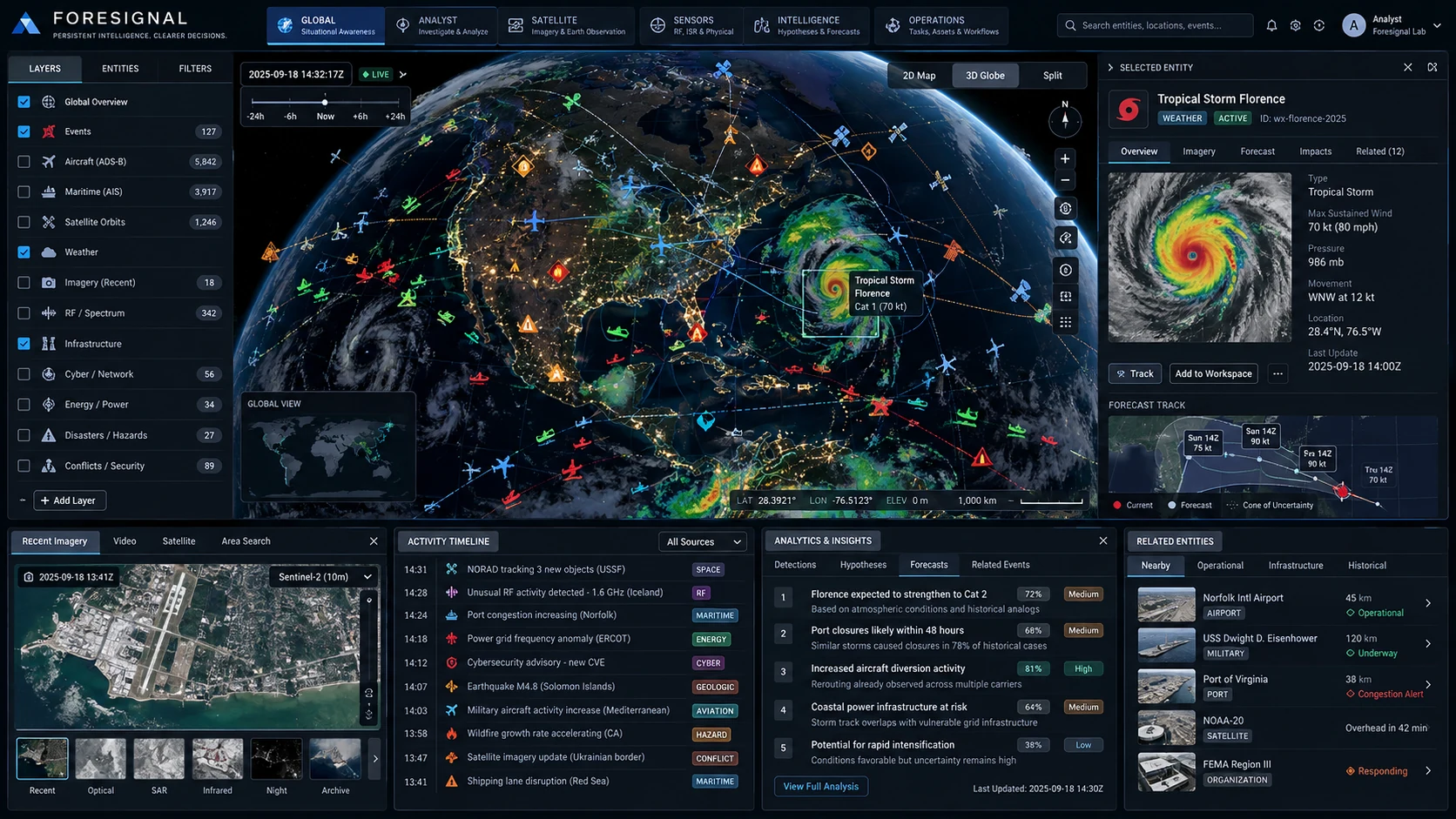Open View Full Analysis
1456x819 pixels.
click(820, 786)
